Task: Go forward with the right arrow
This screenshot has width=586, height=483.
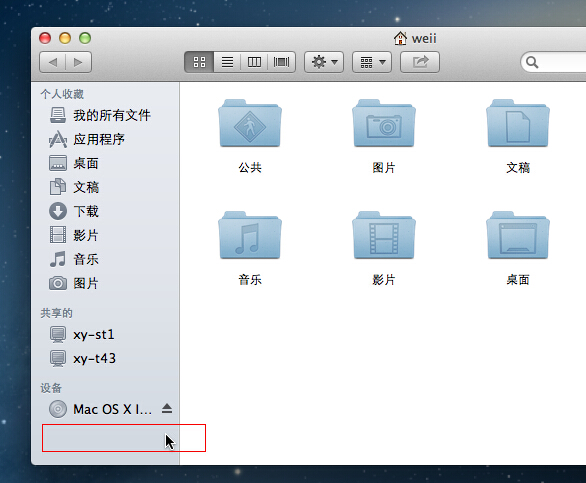Action: pyautogui.click(x=78, y=62)
